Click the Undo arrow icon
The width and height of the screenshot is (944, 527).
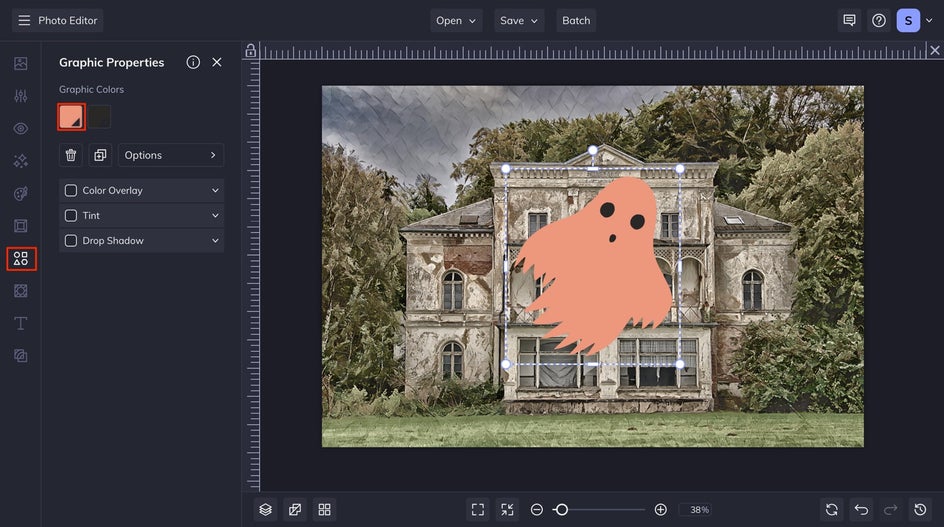pos(861,509)
